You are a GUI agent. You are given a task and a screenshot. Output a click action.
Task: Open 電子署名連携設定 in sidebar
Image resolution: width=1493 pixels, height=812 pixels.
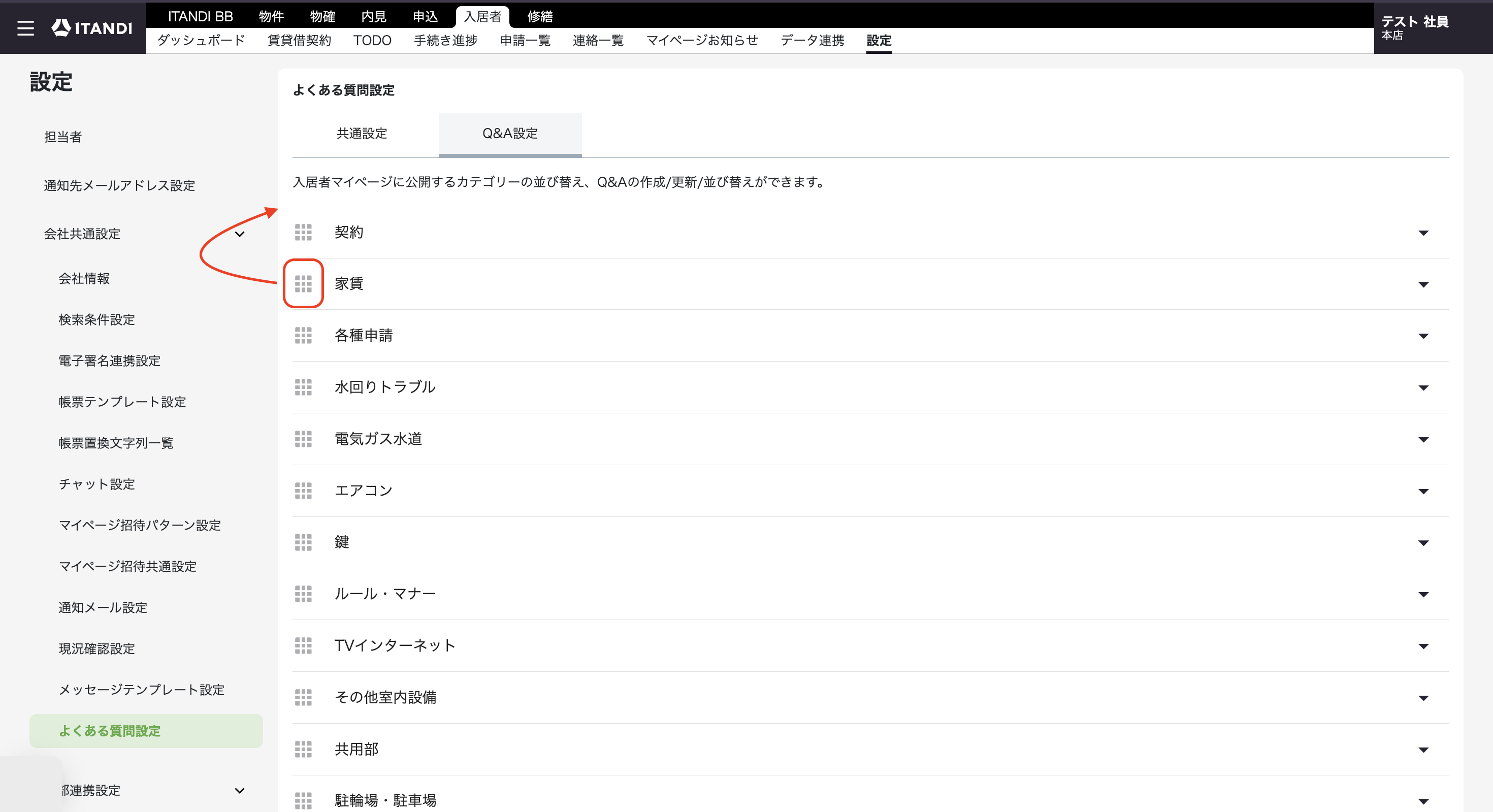click(x=110, y=361)
